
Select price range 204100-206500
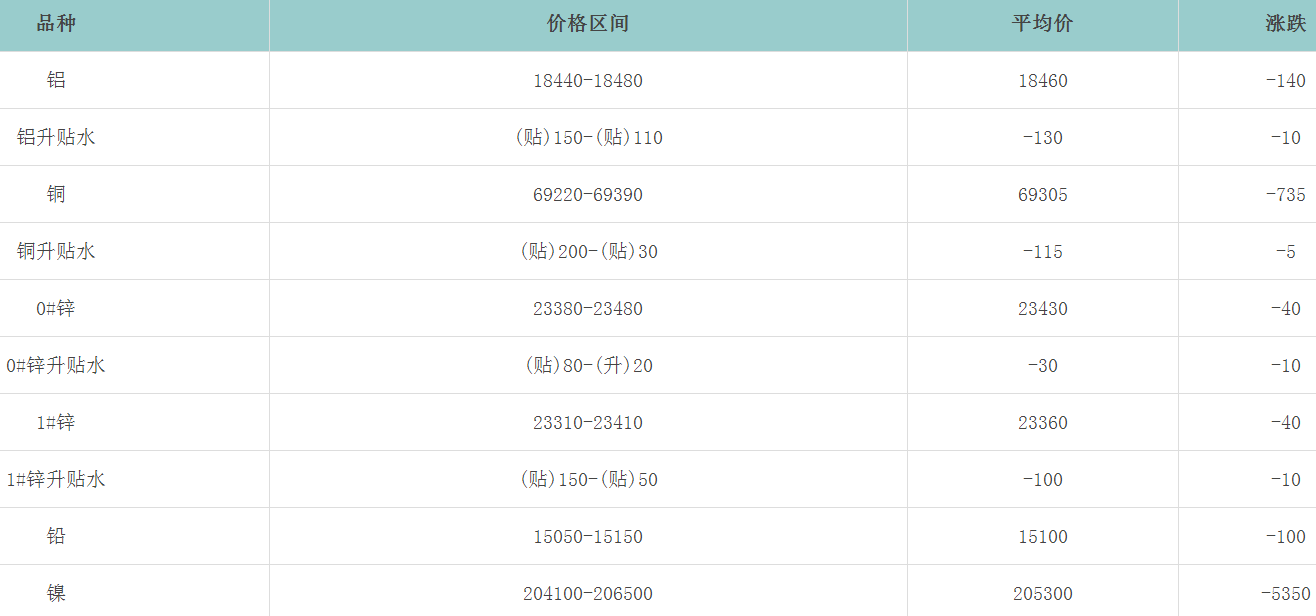click(588, 594)
